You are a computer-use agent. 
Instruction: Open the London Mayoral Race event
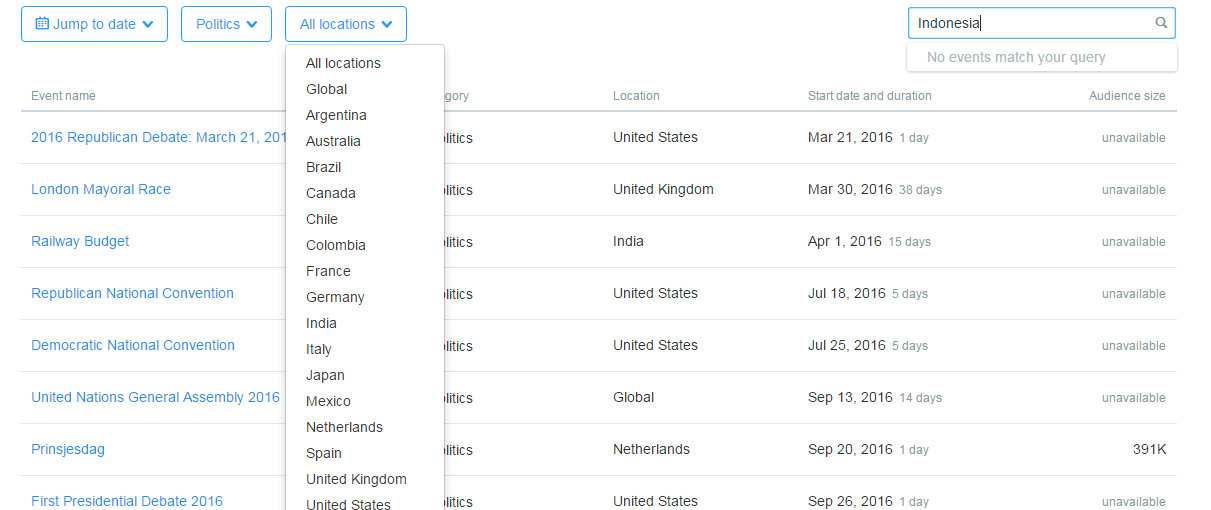101,189
